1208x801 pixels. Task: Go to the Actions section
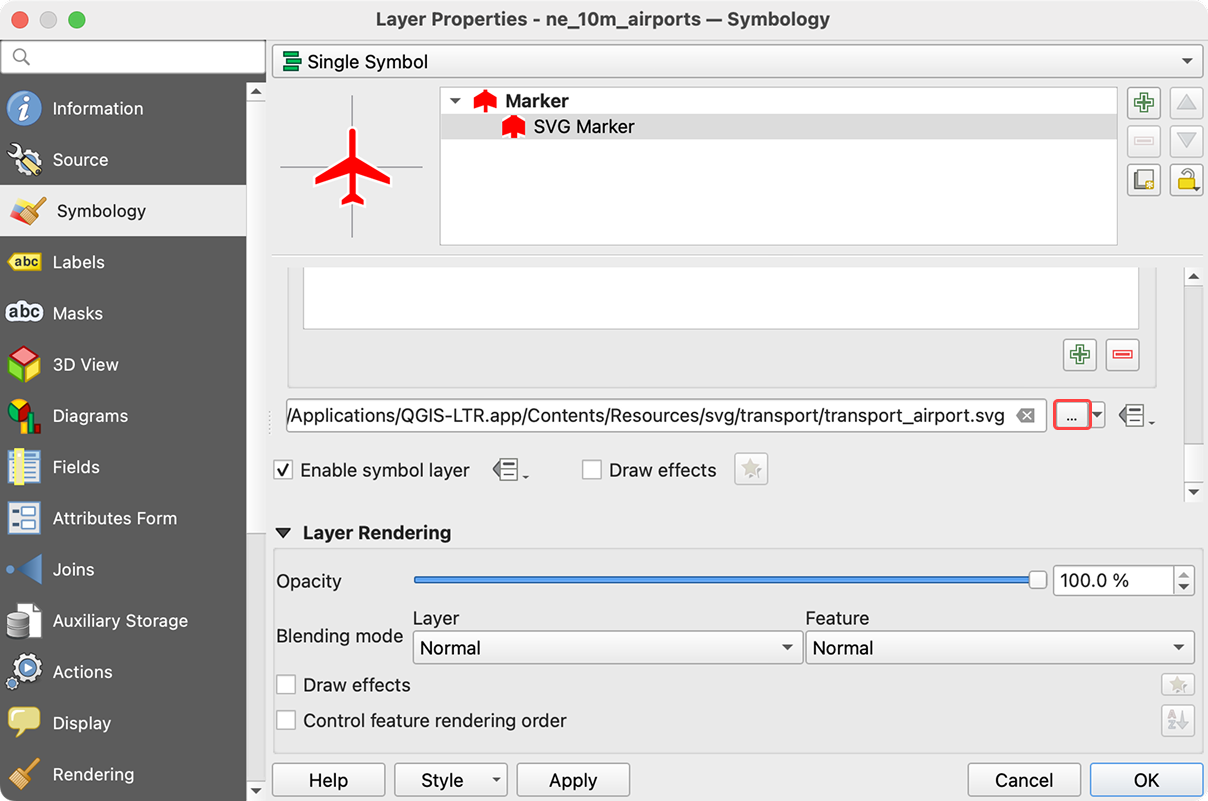pos(123,672)
